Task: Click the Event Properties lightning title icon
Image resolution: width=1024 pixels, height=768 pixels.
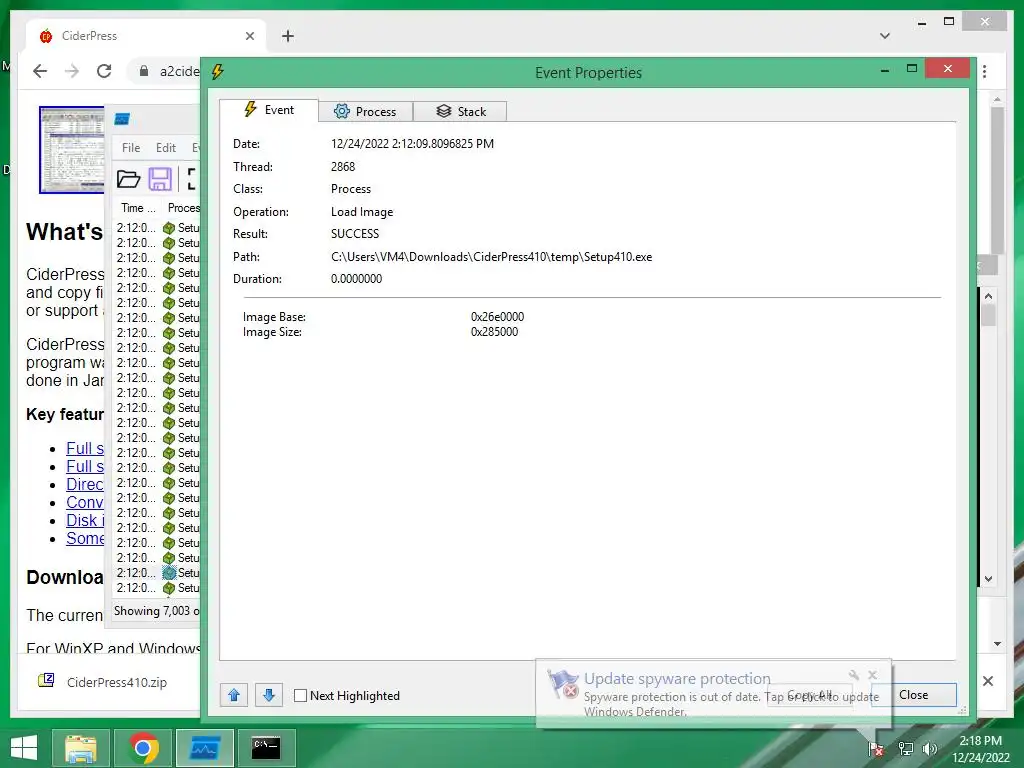Action: tap(217, 72)
